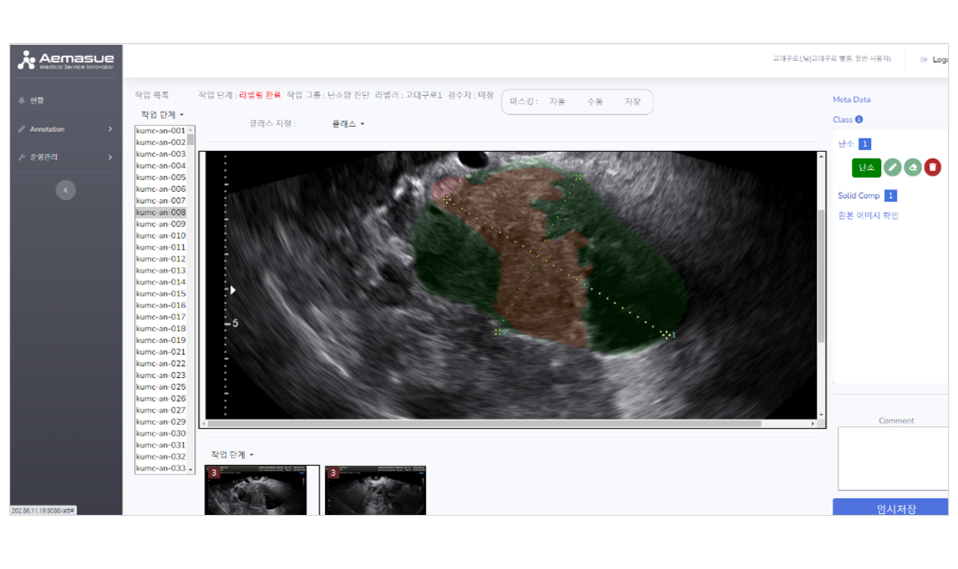This screenshot has width=958, height=569.
Task: Click the 난소 class label
Action: pyautogui.click(x=846, y=144)
